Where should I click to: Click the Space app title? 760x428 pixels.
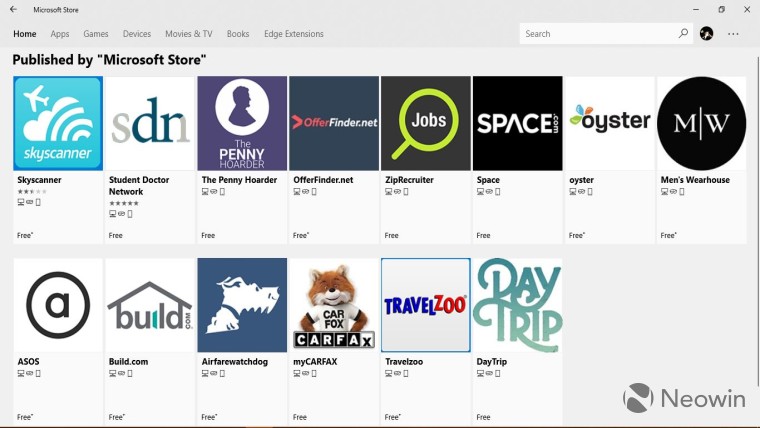[488, 180]
